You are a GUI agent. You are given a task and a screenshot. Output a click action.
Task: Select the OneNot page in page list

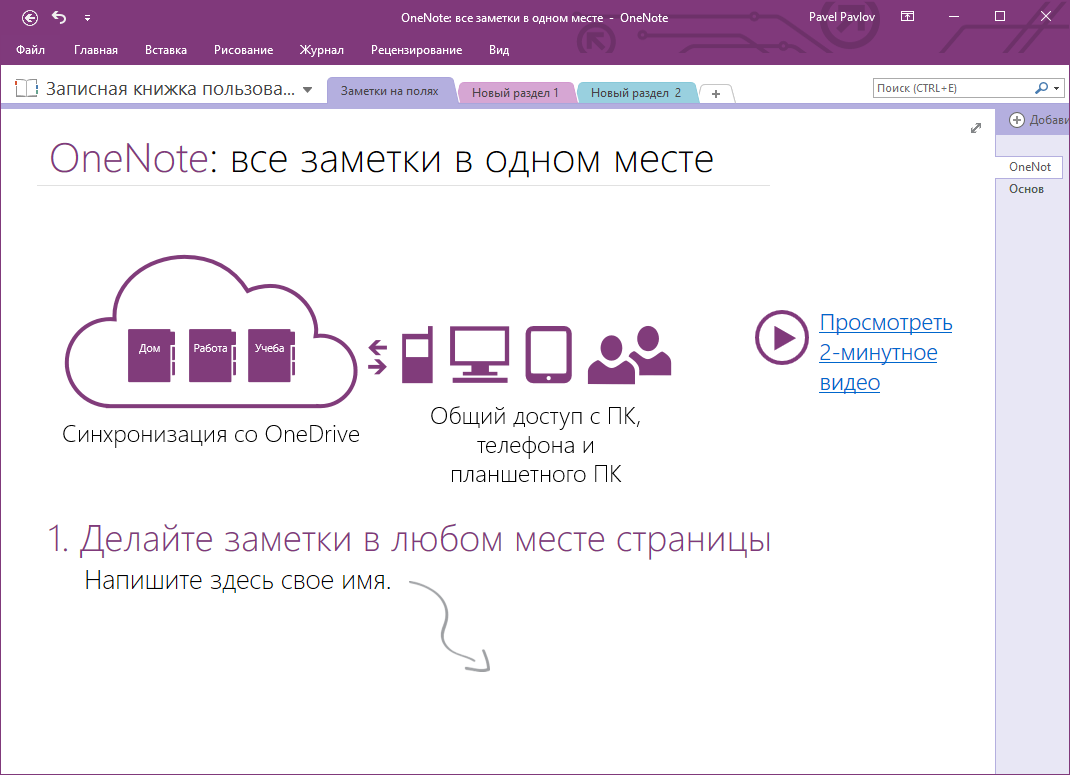coord(1029,166)
